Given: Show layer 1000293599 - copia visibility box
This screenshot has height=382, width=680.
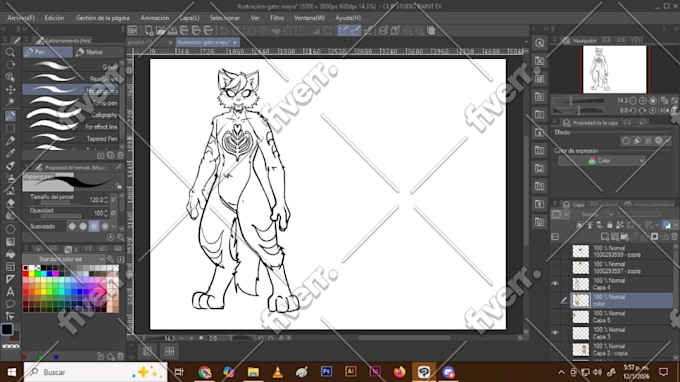Looking at the screenshot, I should coord(555,251).
